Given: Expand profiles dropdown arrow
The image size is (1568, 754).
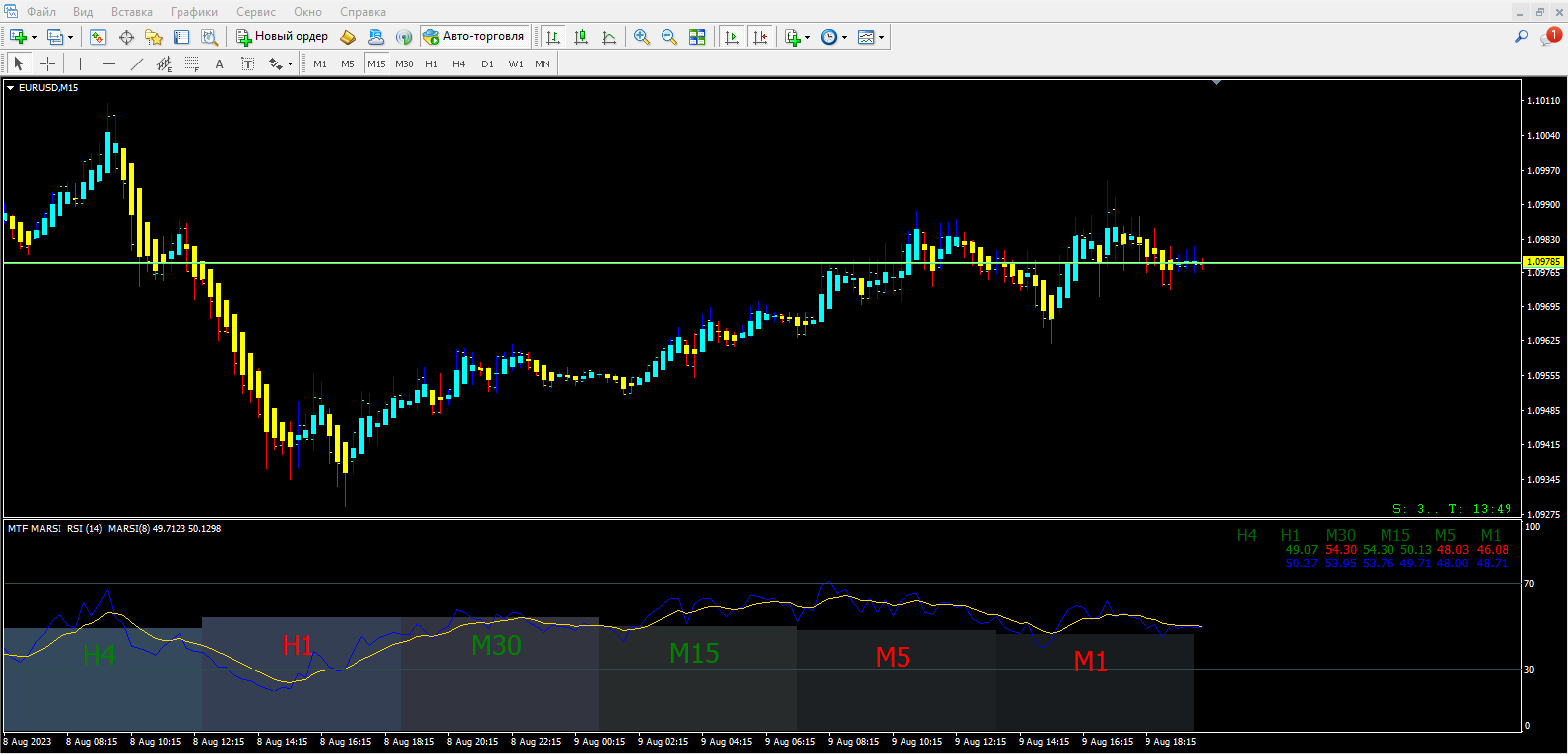Looking at the screenshot, I should [70, 38].
